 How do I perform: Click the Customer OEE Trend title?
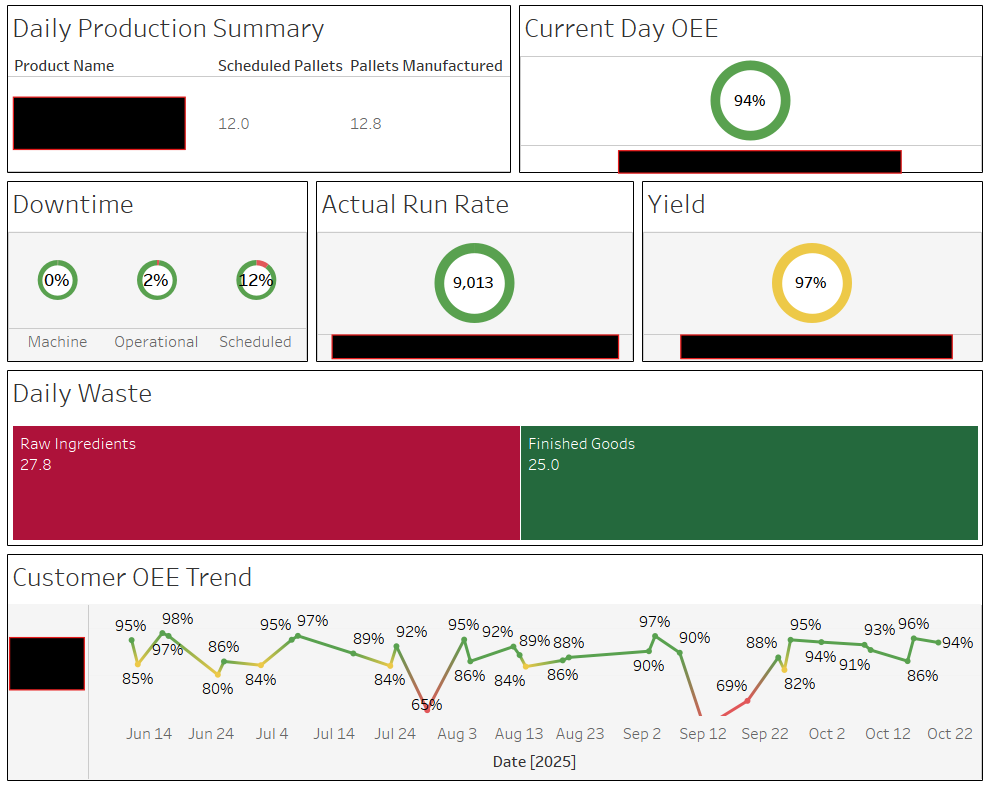click(132, 577)
